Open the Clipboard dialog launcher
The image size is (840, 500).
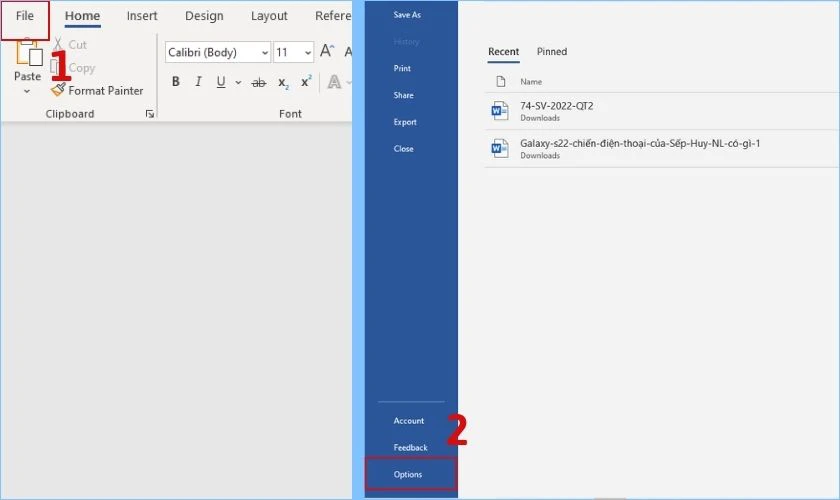(x=150, y=114)
